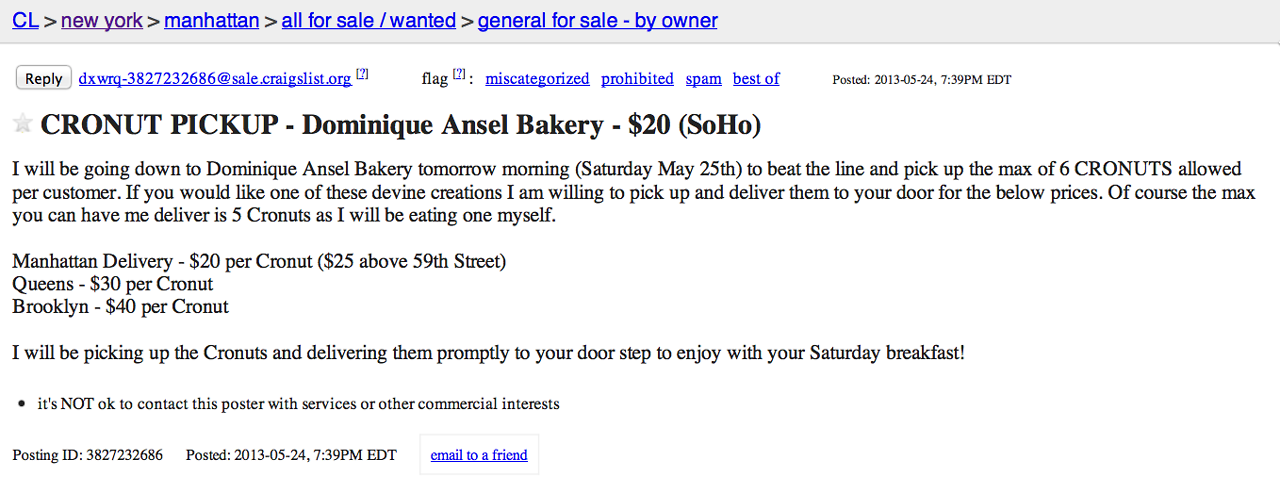Nominate the post for best of
The width and height of the screenshot is (1280, 477).
(756, 79)
